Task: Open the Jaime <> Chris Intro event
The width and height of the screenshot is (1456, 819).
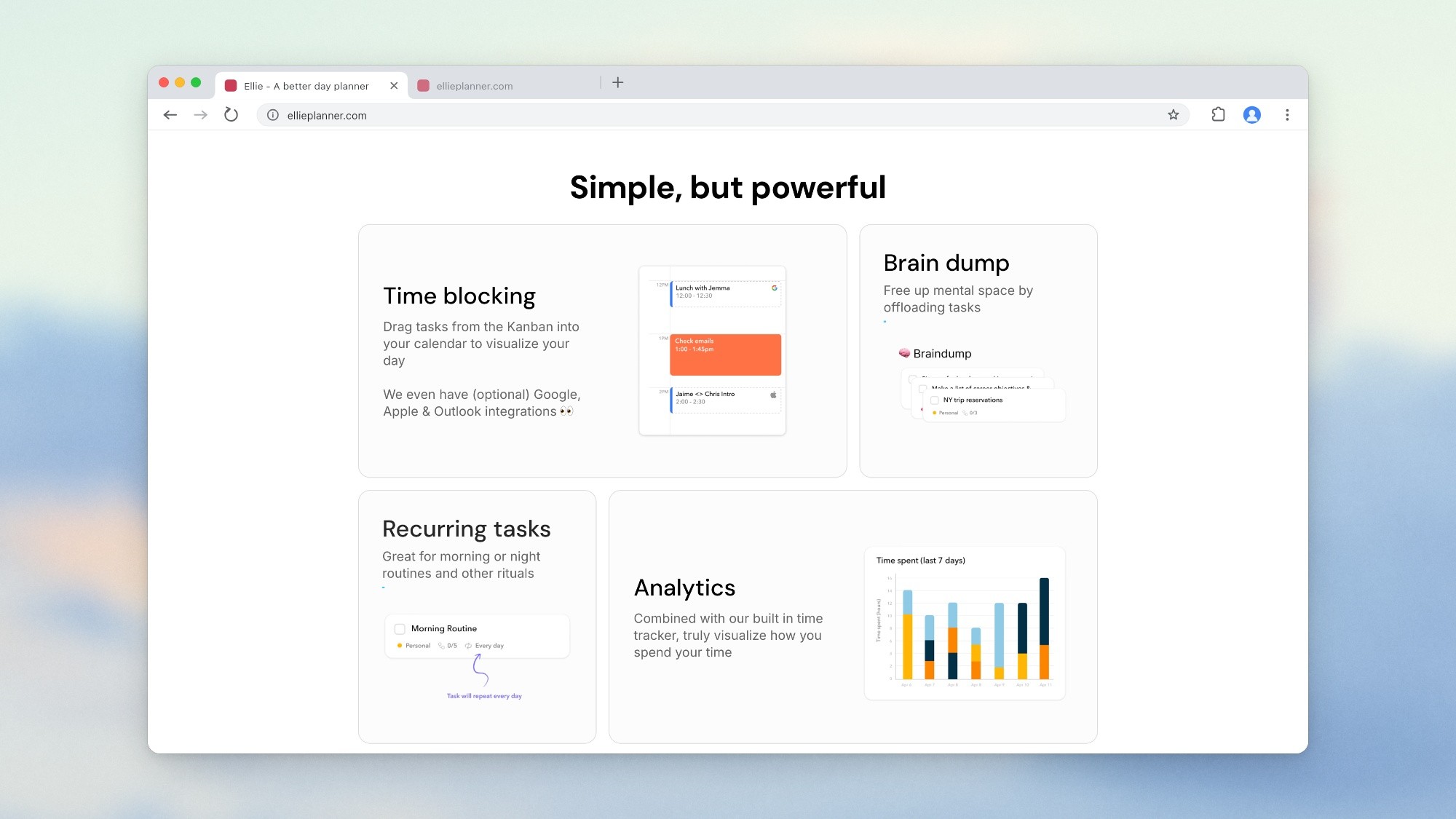Action: [725, 400]
